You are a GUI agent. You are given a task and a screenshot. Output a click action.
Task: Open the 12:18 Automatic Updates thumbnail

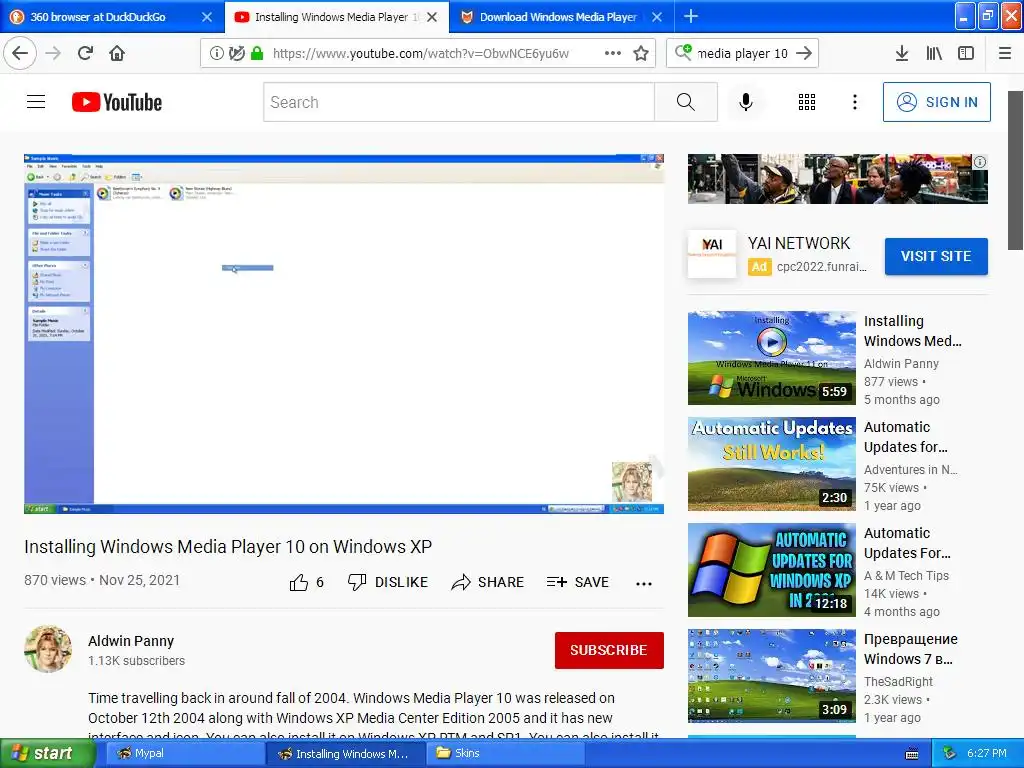pyautogui.click(x=771, y=570)
